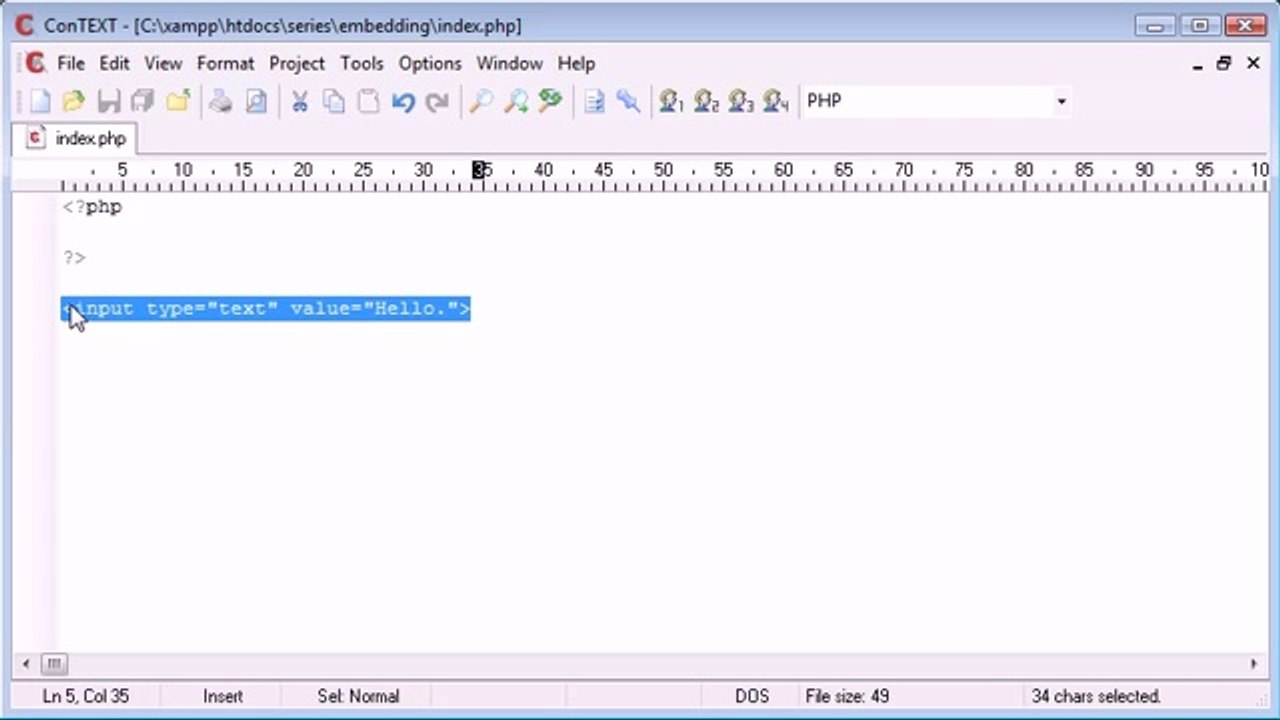The height and width of the screenshot is (720, 1280).
Task: Open the File menu
Action: pyautogui.click(x=71, y=63)
